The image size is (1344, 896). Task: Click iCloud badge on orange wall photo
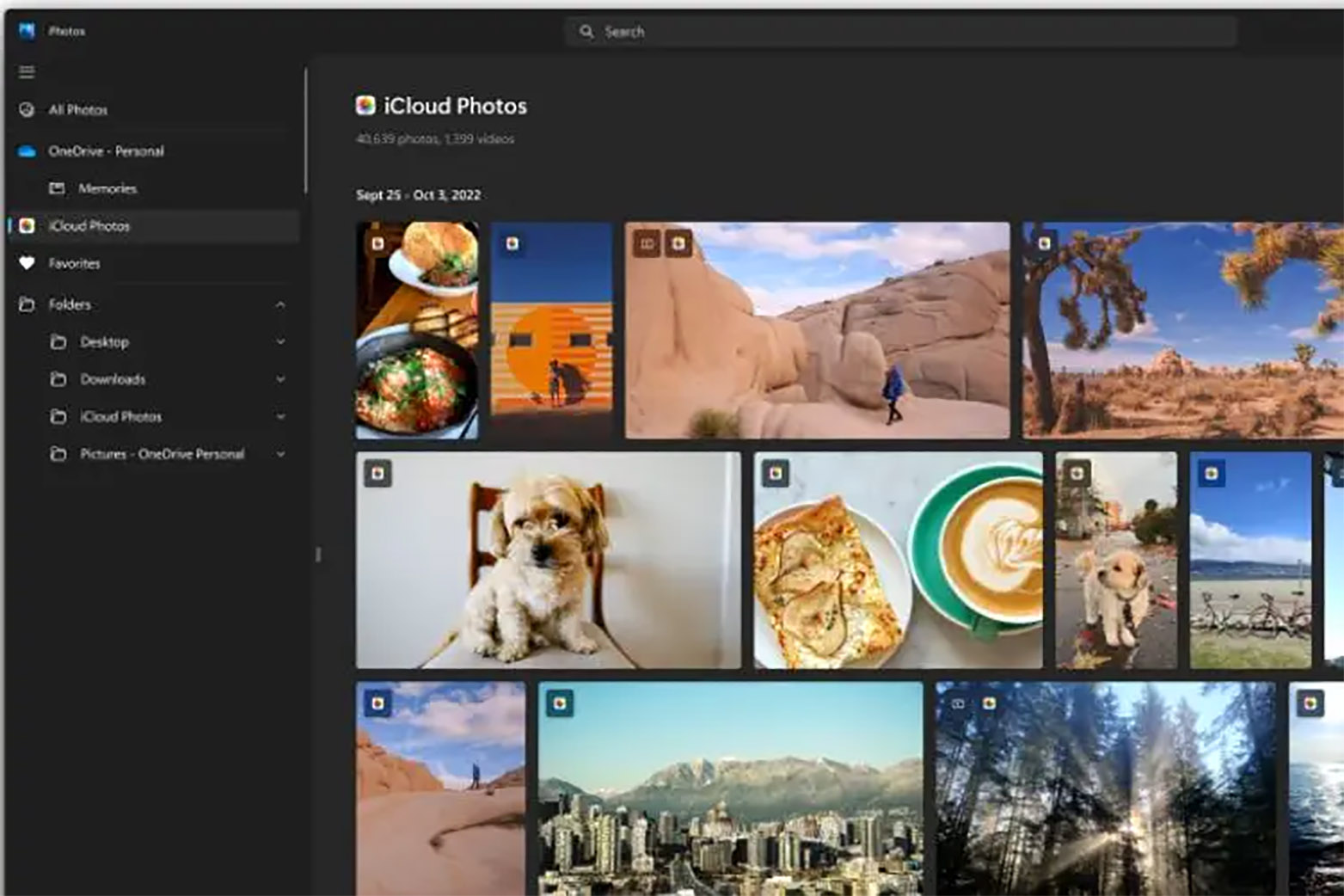click(x=512, y=244)
